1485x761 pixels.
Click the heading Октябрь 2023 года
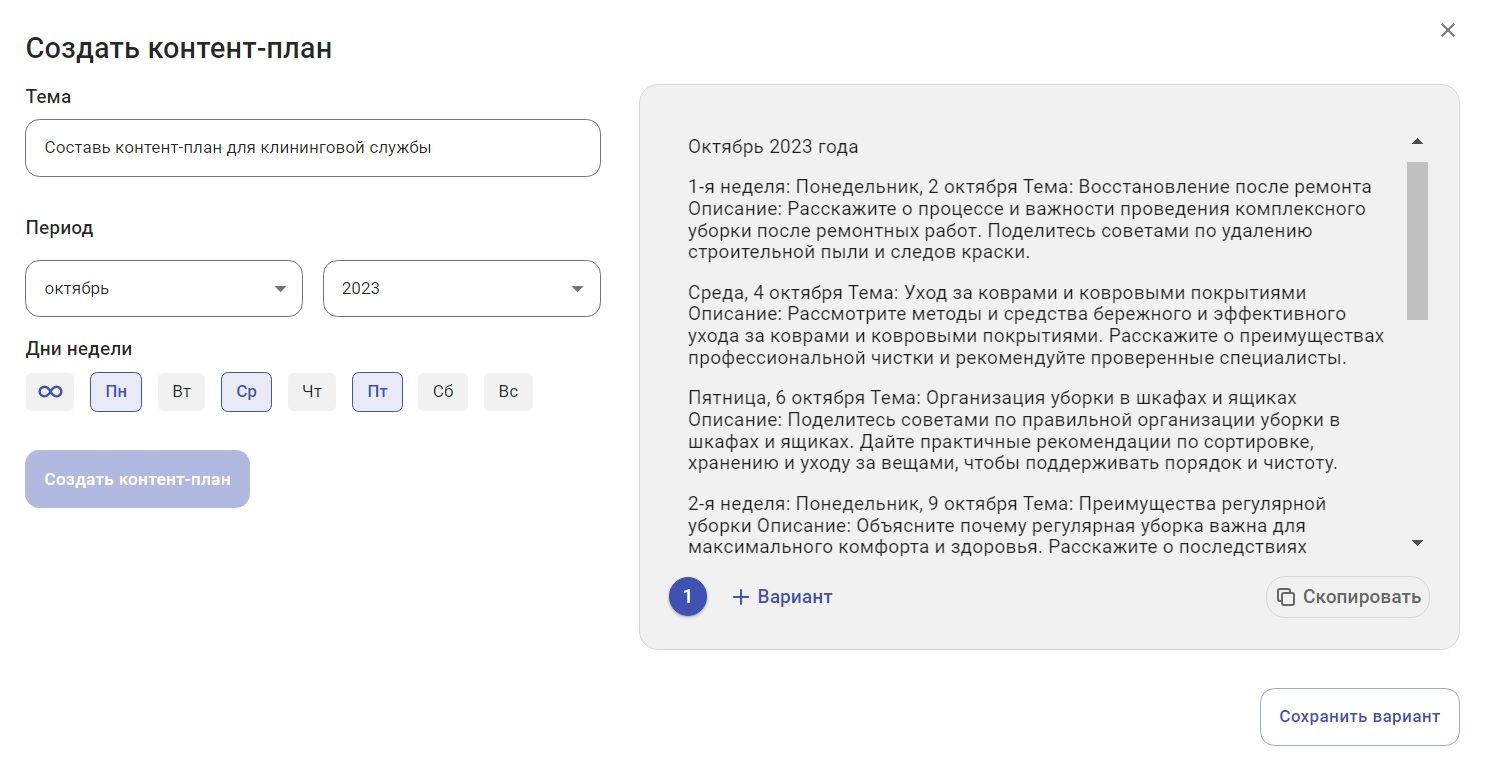(773, 147)
